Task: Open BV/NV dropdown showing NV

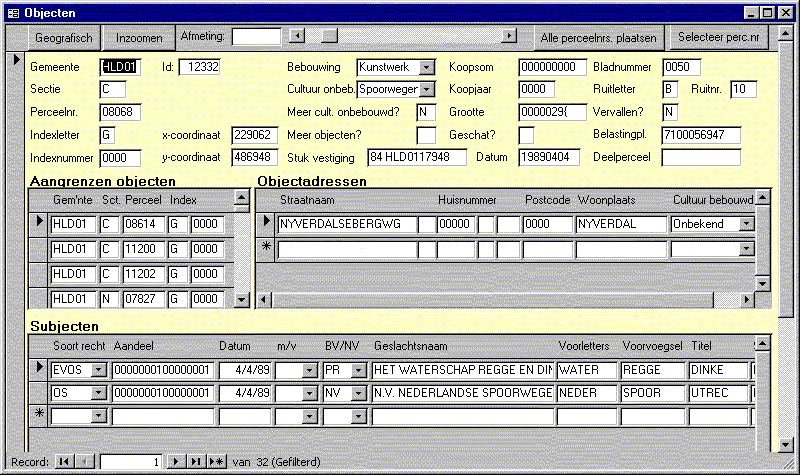Action: coord(359,393)
